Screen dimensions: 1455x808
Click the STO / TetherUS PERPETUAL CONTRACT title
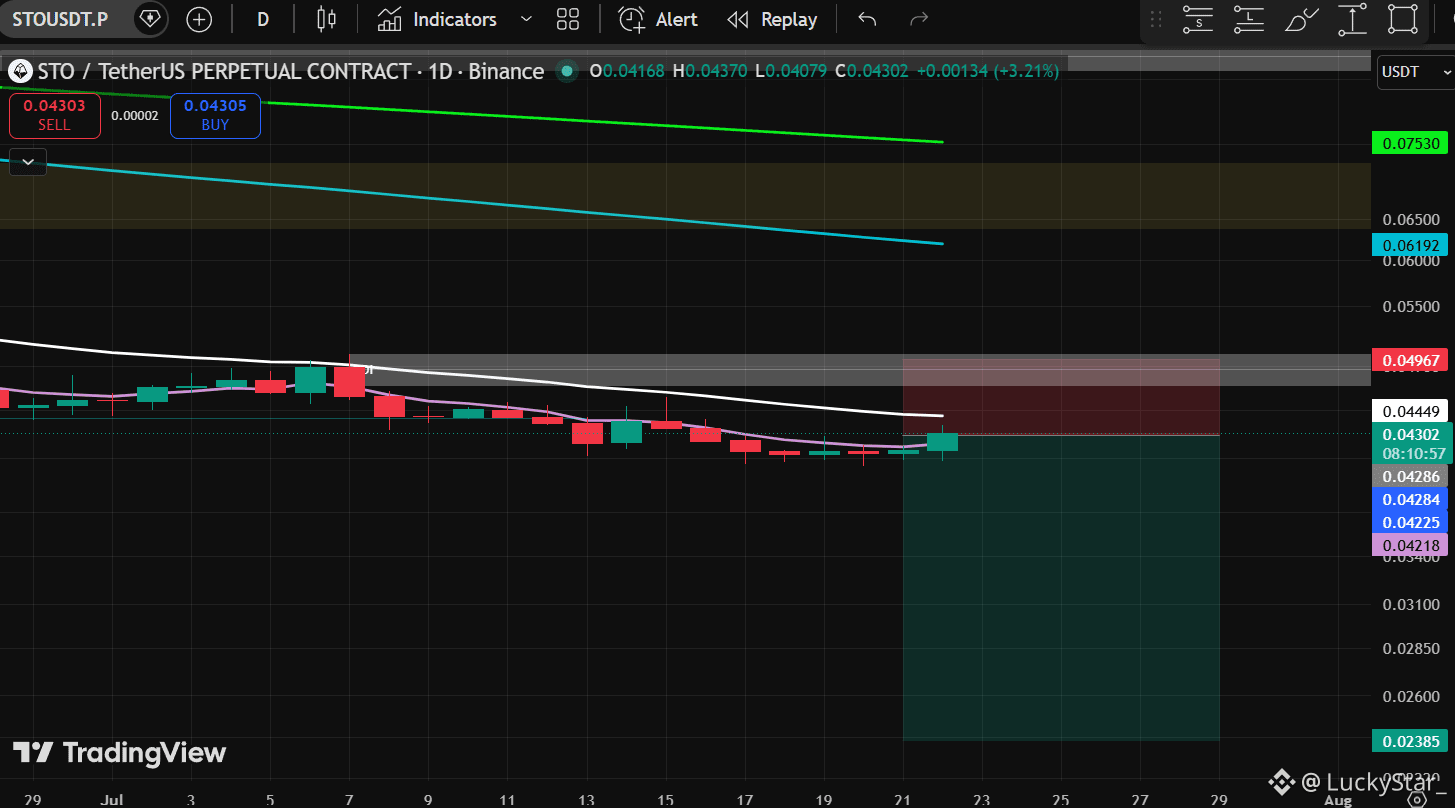click(x=290, y=71)
